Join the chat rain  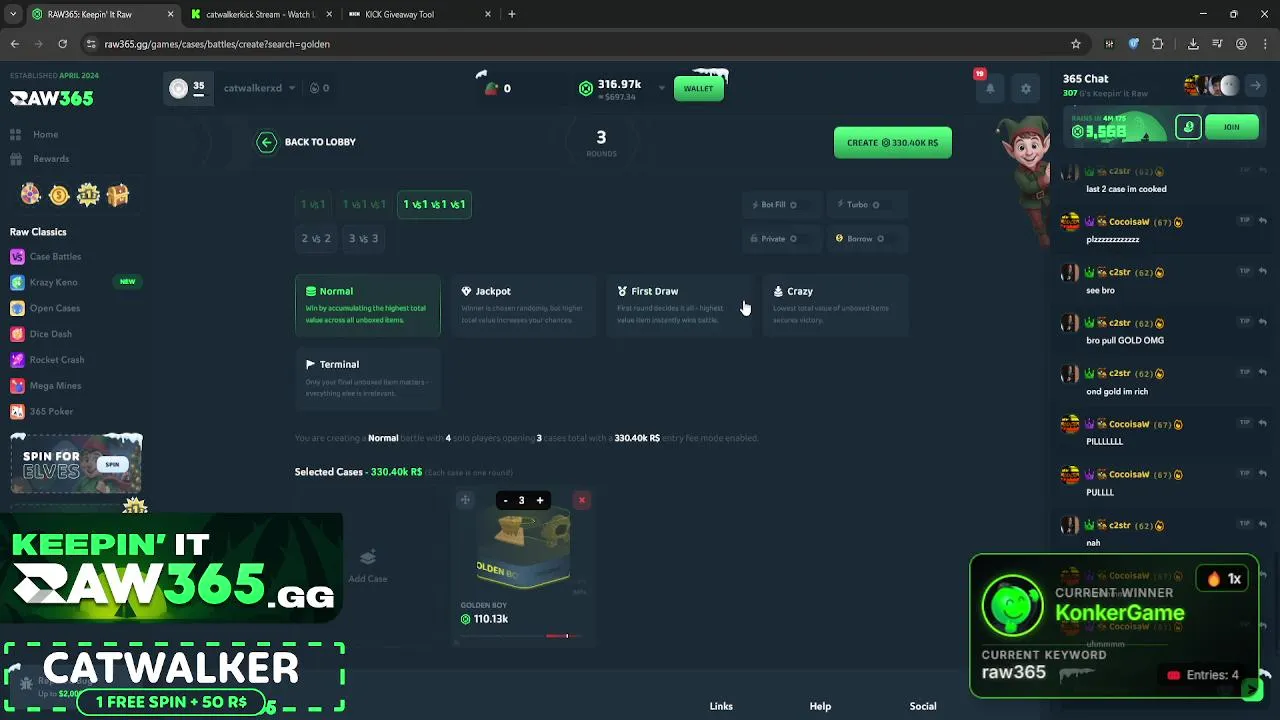1231,127
